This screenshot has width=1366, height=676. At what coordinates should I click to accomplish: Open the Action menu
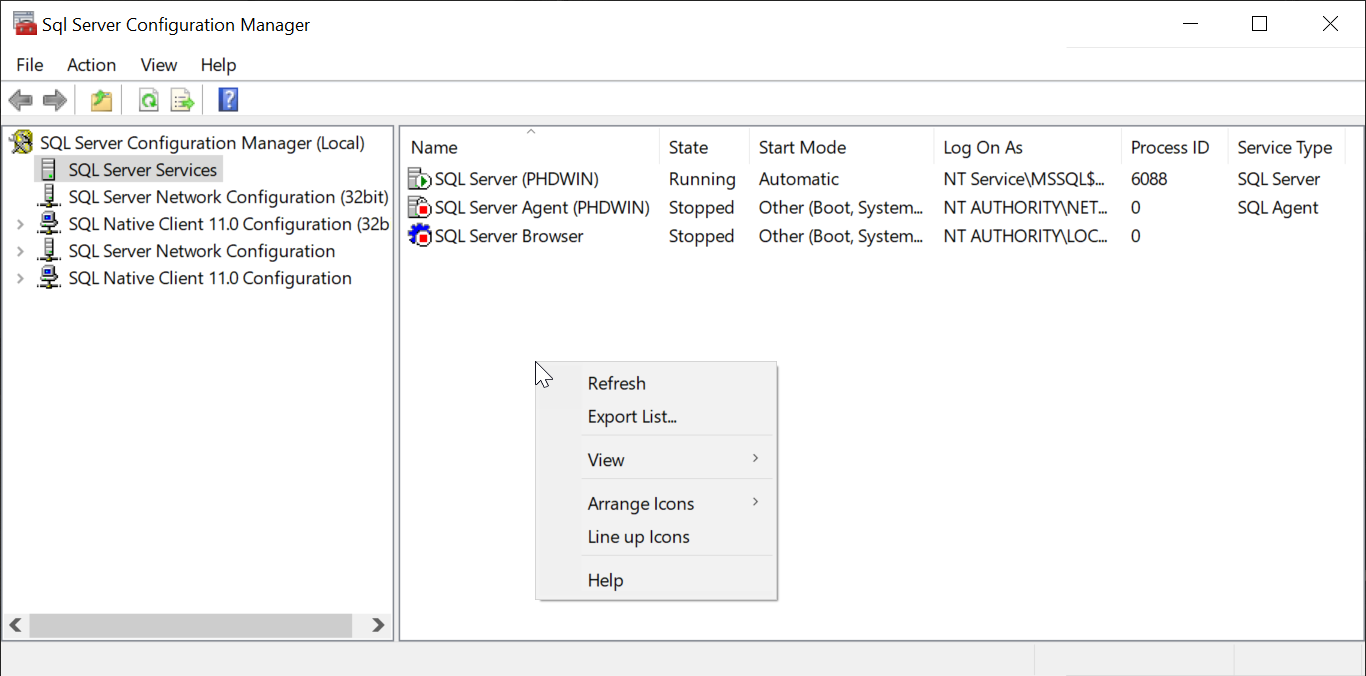pyautogui.click(x=91, y=65)
